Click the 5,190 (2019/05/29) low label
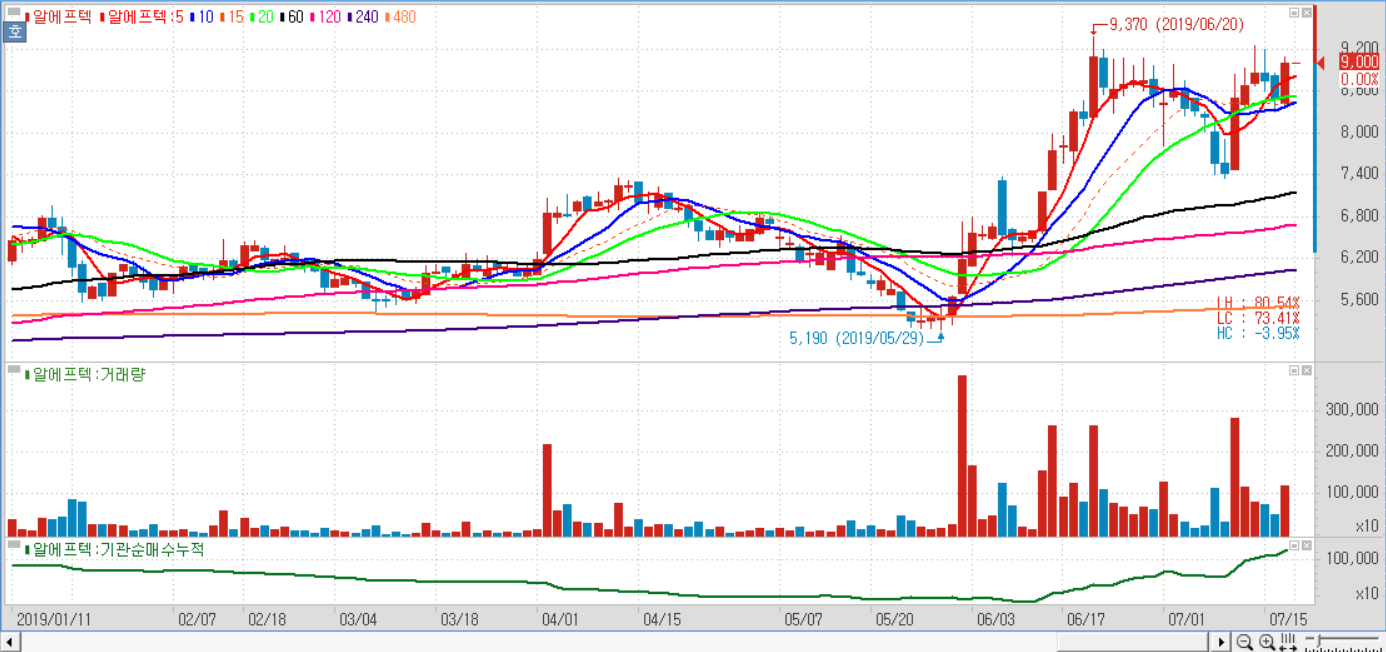Viewport: 1386px width, 652px height. coord(856,338)
